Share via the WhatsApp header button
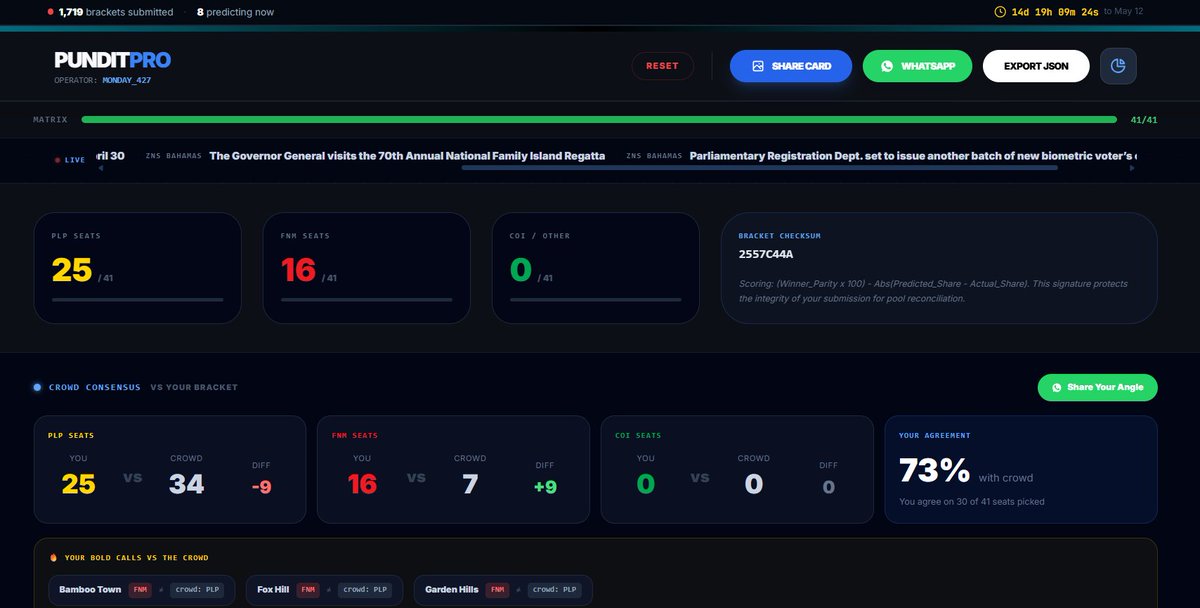 click(x=917, y=66)
